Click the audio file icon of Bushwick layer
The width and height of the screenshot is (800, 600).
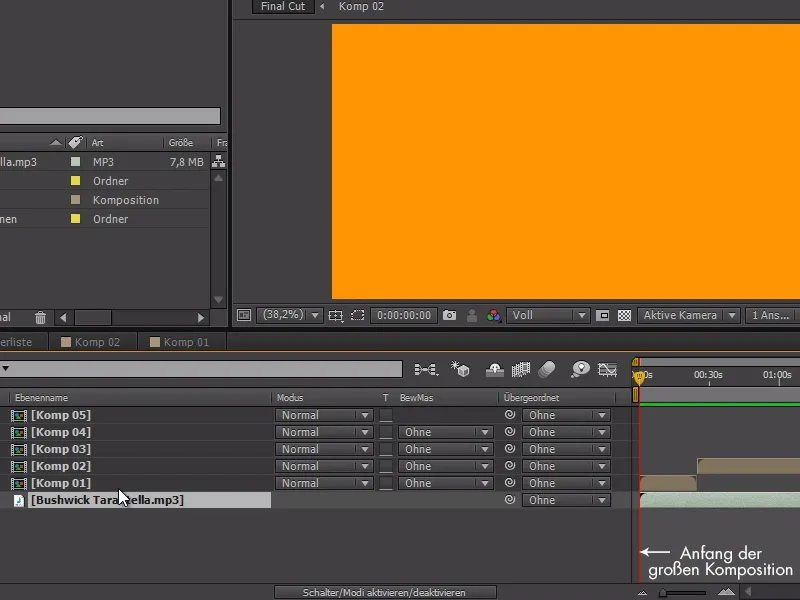click(19, 501)
